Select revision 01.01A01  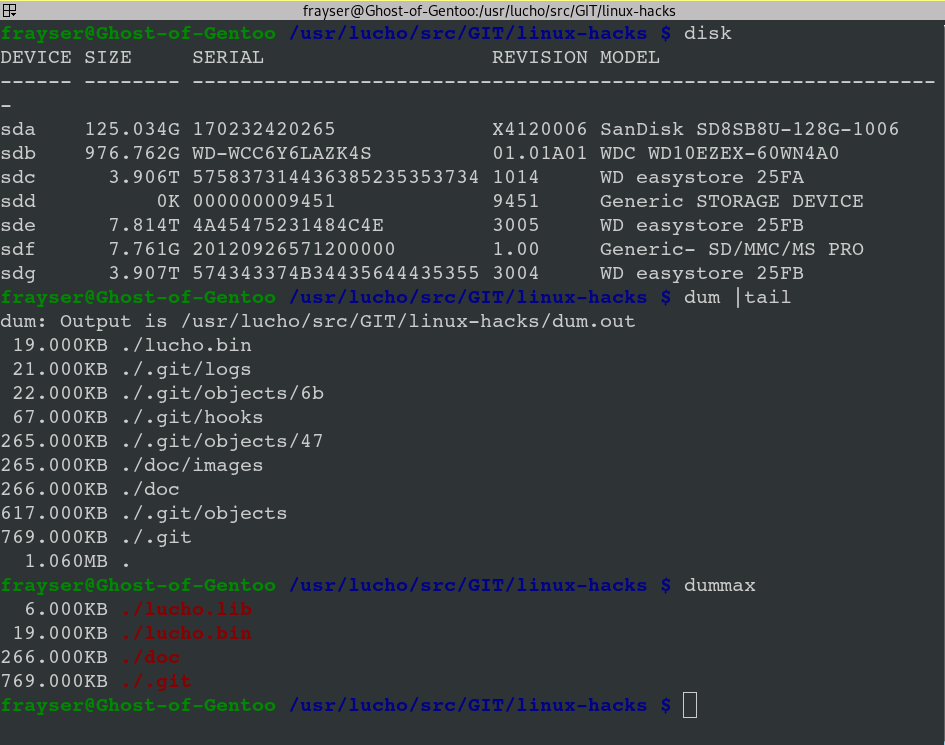point(539,153)
